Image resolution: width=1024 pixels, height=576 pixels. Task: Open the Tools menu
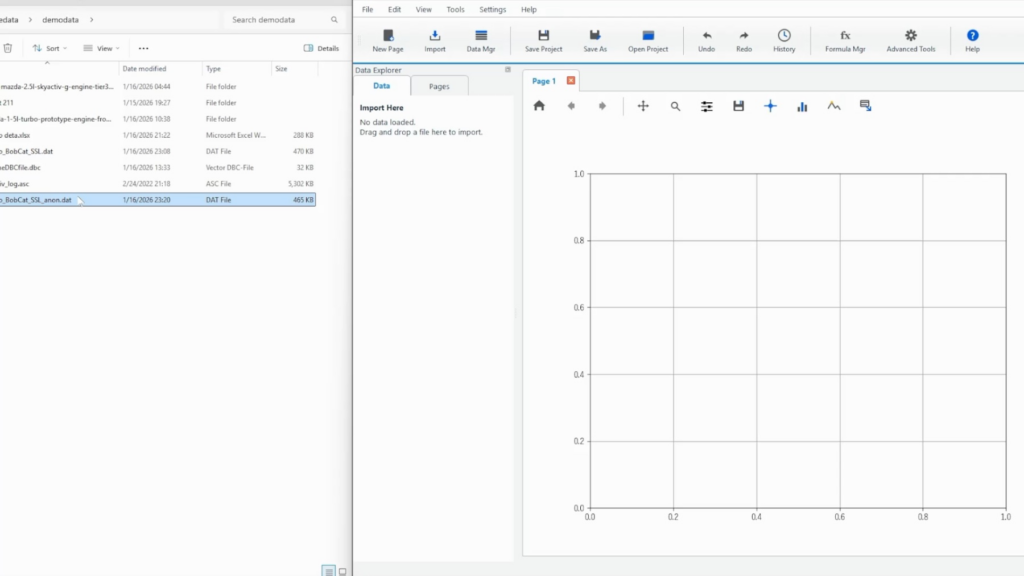pyautogui.click(x=455, y=9)
